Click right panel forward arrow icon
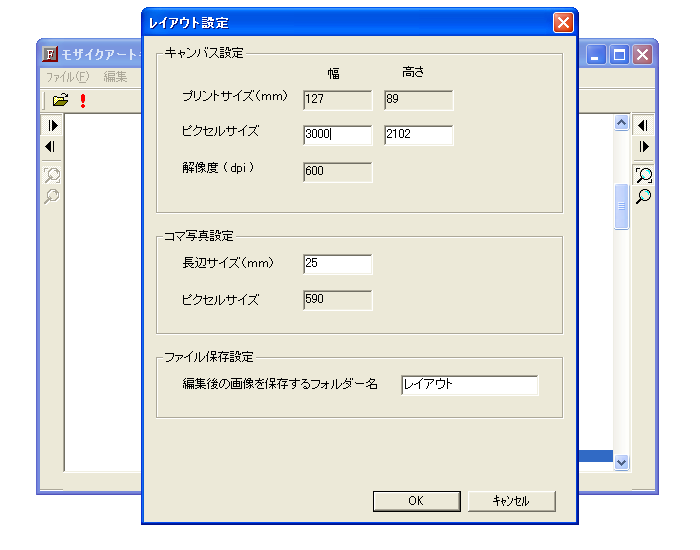This screenshot has width=700, height=550. (x=644, y=146)
